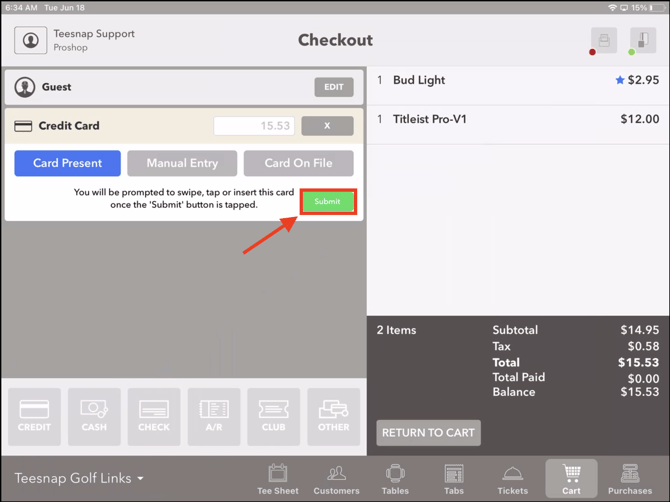This screenshot has height=502, width=670.
Task: Tap the Subtotal $14.95 value
Action: click(640, 330)
